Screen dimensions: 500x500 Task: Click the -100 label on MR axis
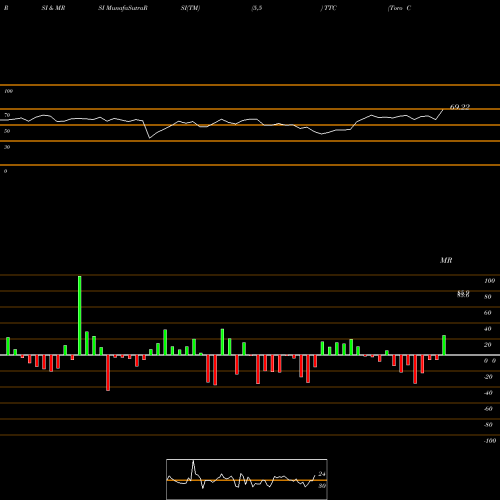490,441
